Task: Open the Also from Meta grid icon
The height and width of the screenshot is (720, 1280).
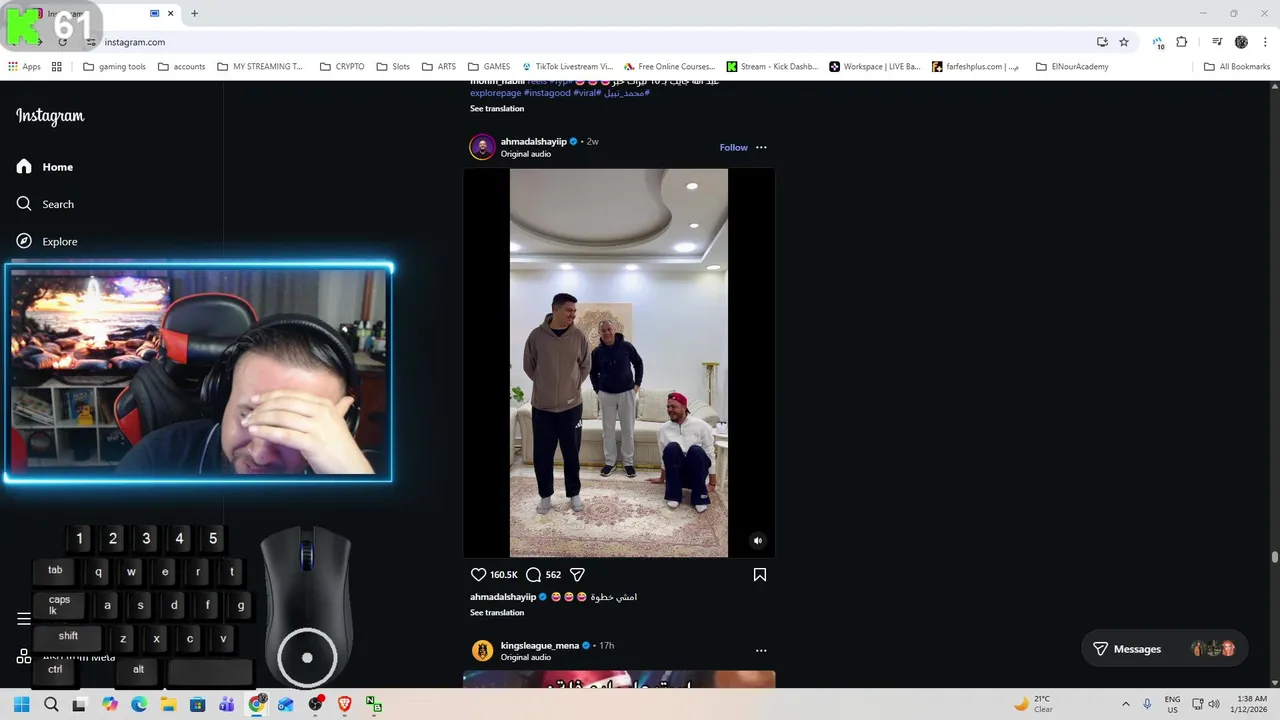Action: tap(24, 657)
